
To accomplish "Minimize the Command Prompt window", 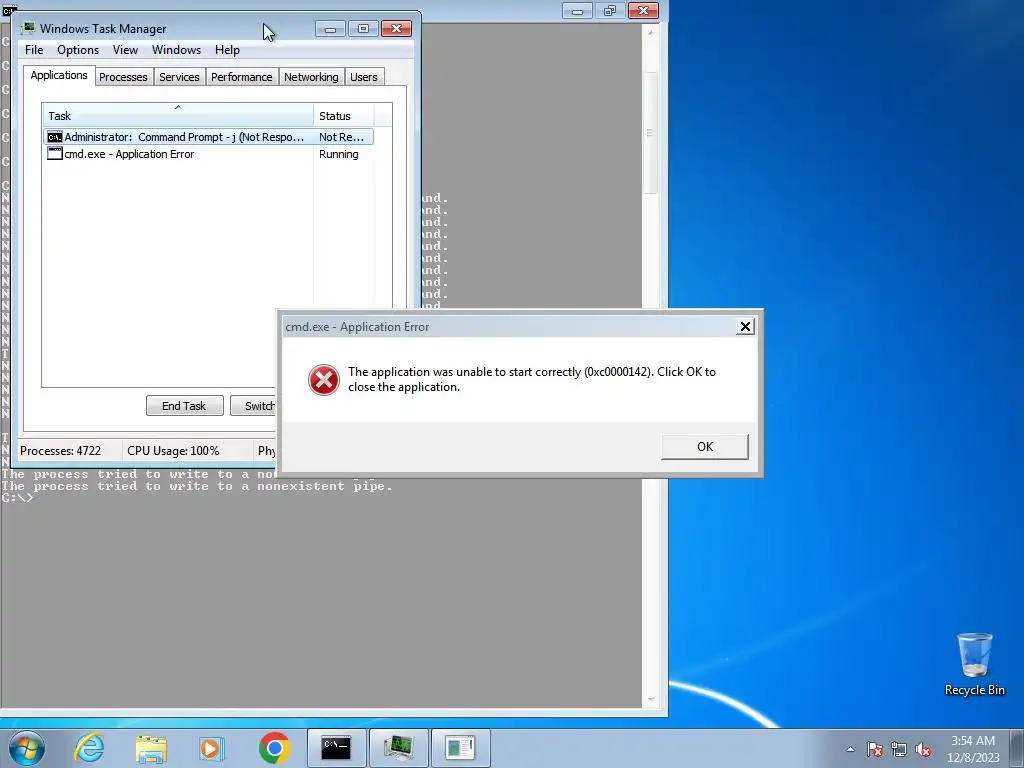I will 577,10.
